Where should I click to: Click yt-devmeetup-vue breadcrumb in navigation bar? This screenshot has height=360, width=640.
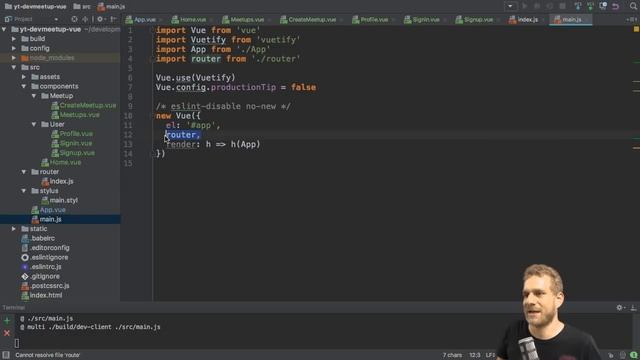coord(36,7)
